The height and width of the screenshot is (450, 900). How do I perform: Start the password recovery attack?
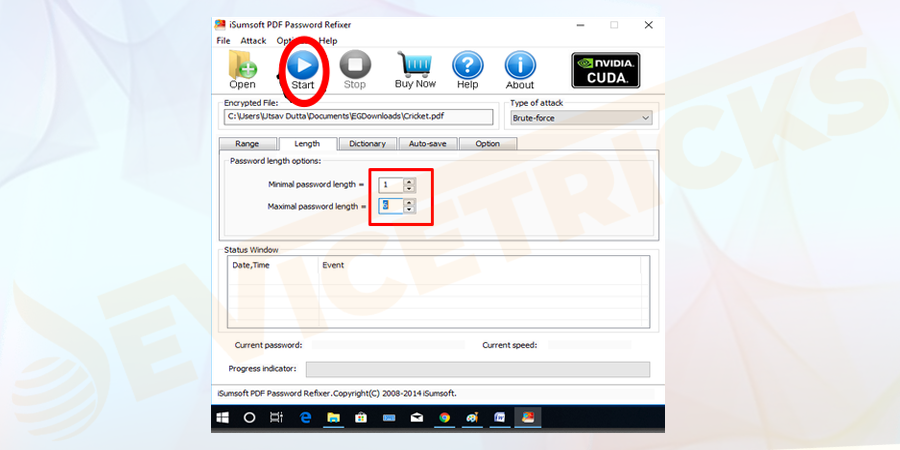(x=302, y=71)
